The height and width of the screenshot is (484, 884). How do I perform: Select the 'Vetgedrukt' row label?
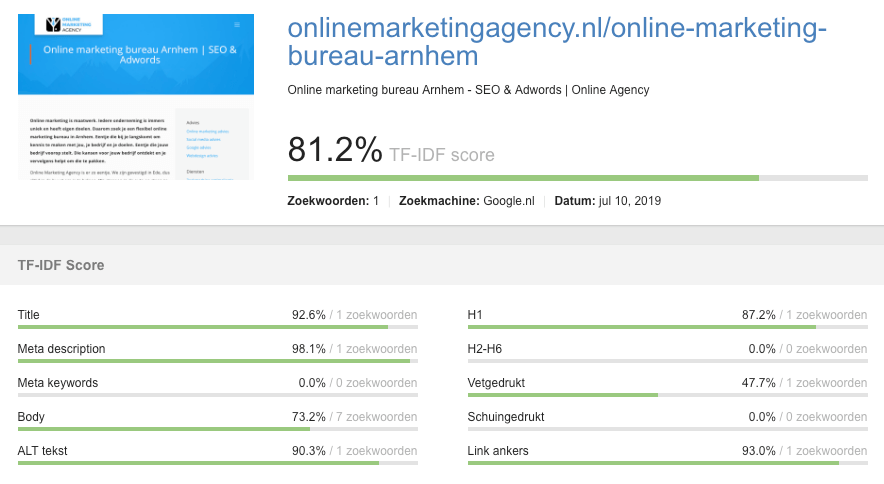[496, 383]
